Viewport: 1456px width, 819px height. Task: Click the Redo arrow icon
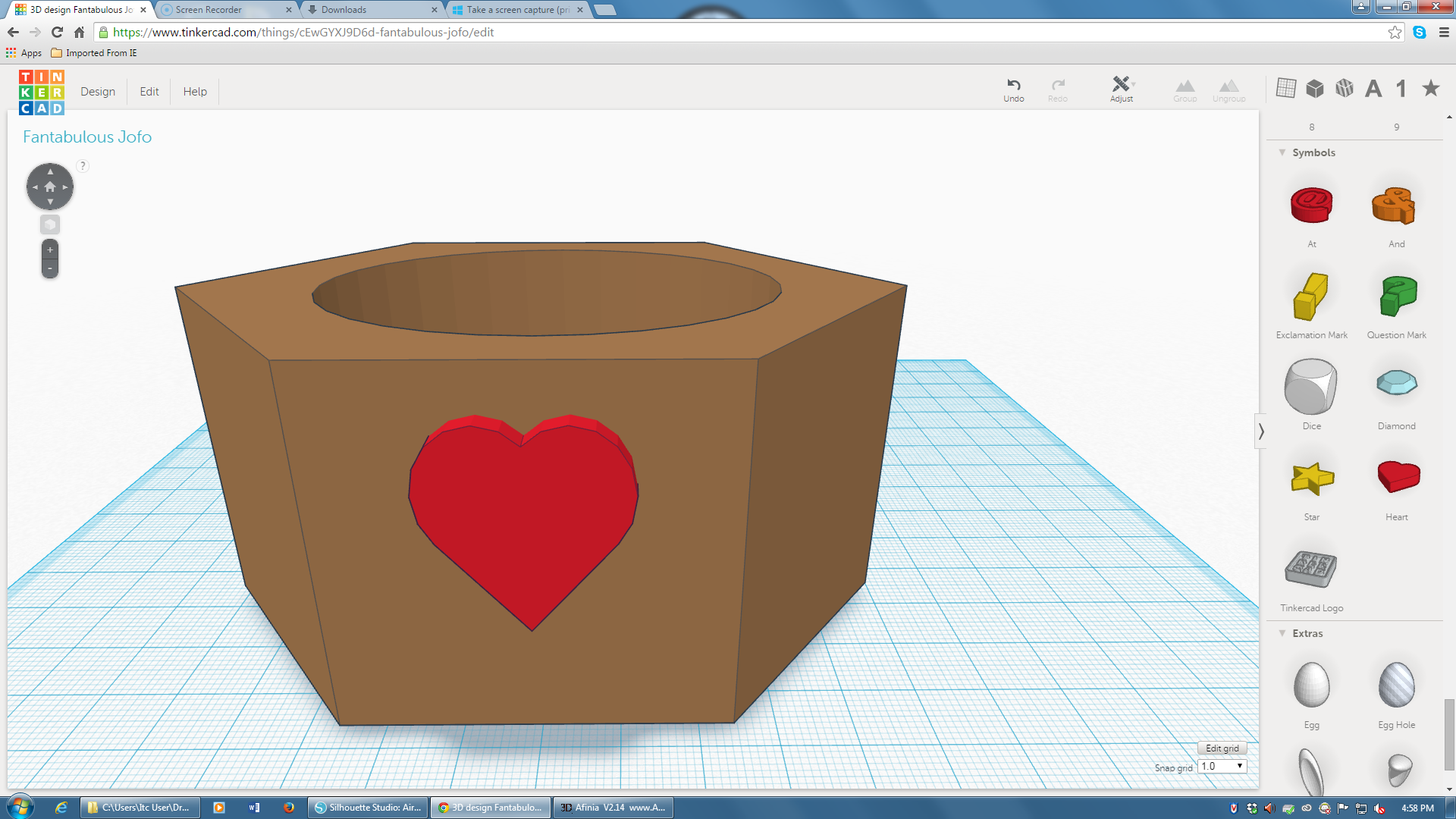point(1058,84)
